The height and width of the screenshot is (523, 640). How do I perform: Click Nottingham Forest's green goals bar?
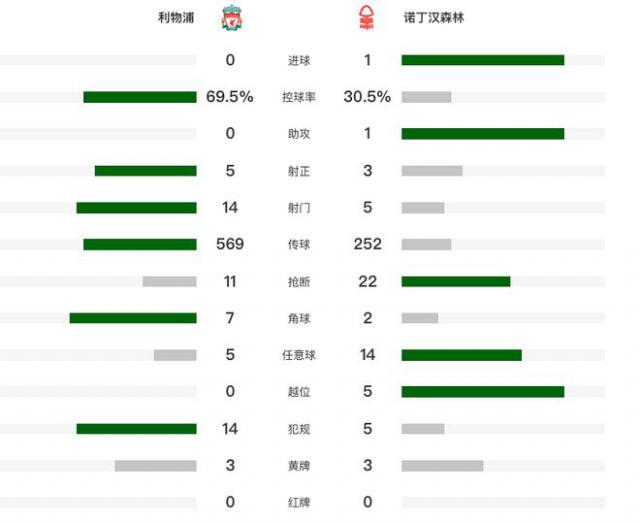pos(483,60)
